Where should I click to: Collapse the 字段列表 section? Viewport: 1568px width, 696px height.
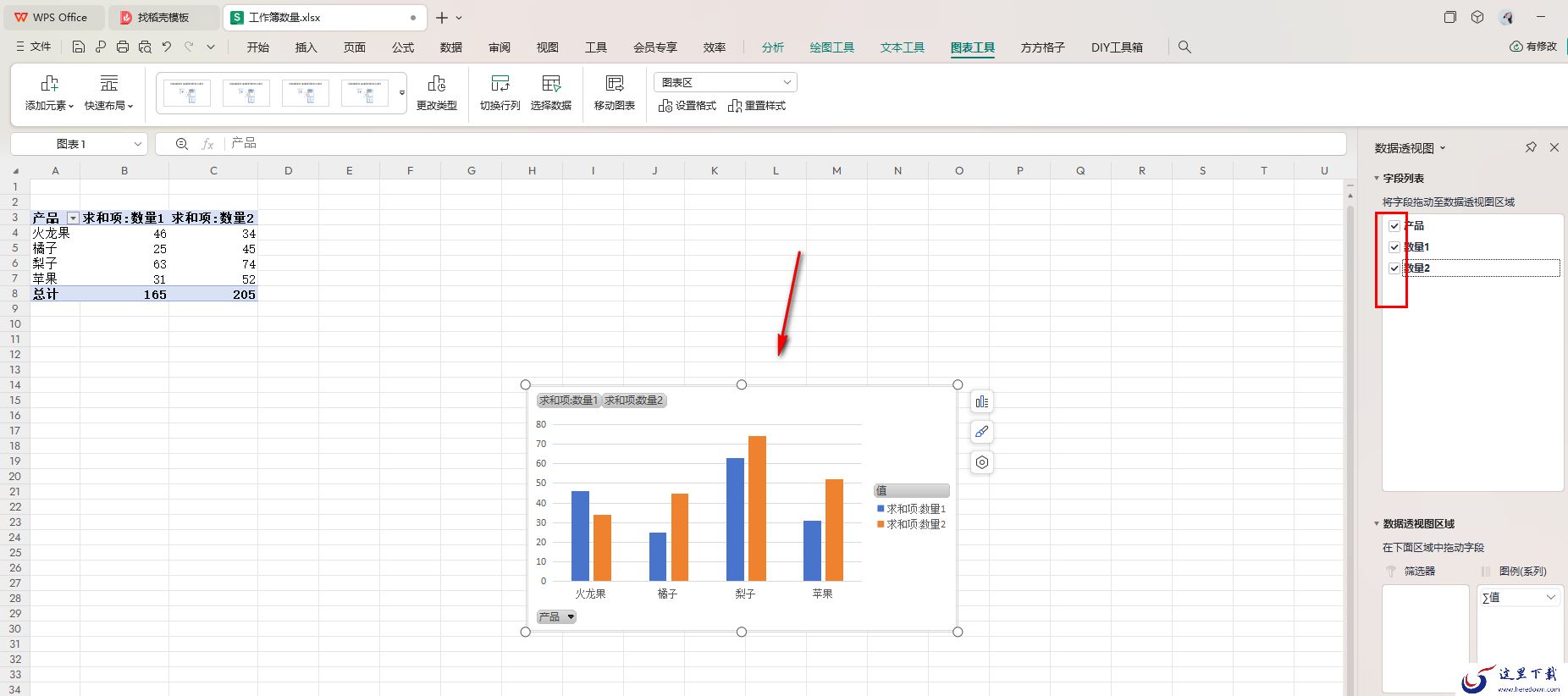pos(1377,179)
